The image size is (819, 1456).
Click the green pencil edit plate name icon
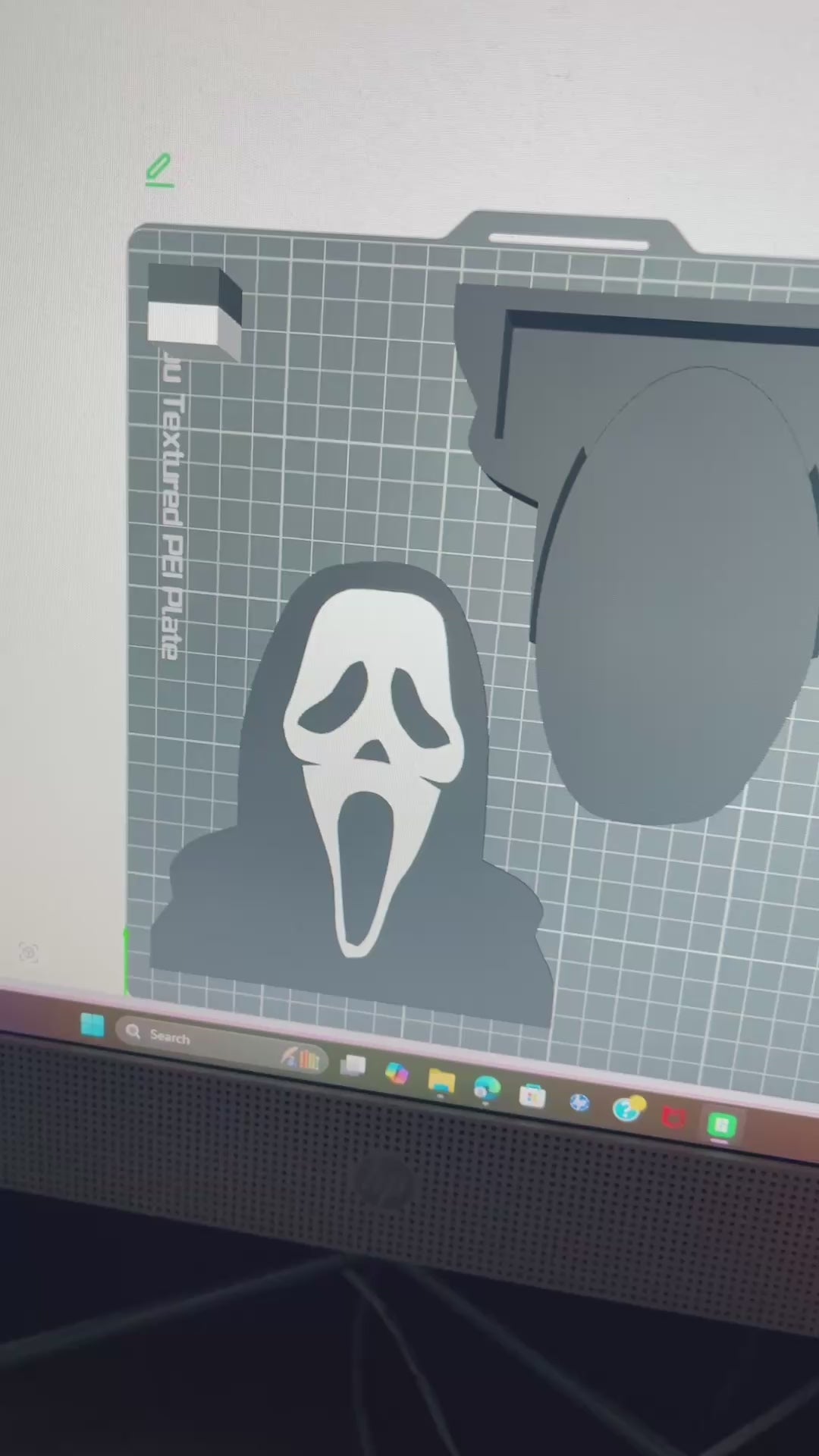point(160,171)
